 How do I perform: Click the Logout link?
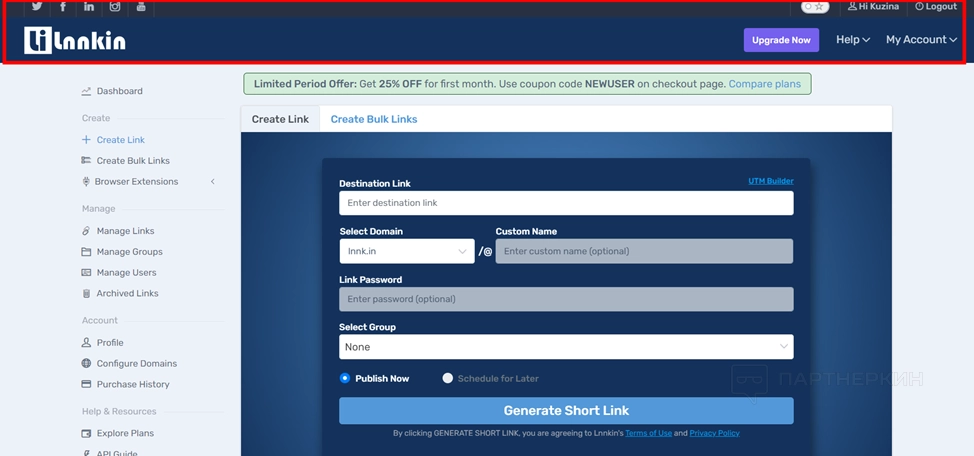click(936, 6)
